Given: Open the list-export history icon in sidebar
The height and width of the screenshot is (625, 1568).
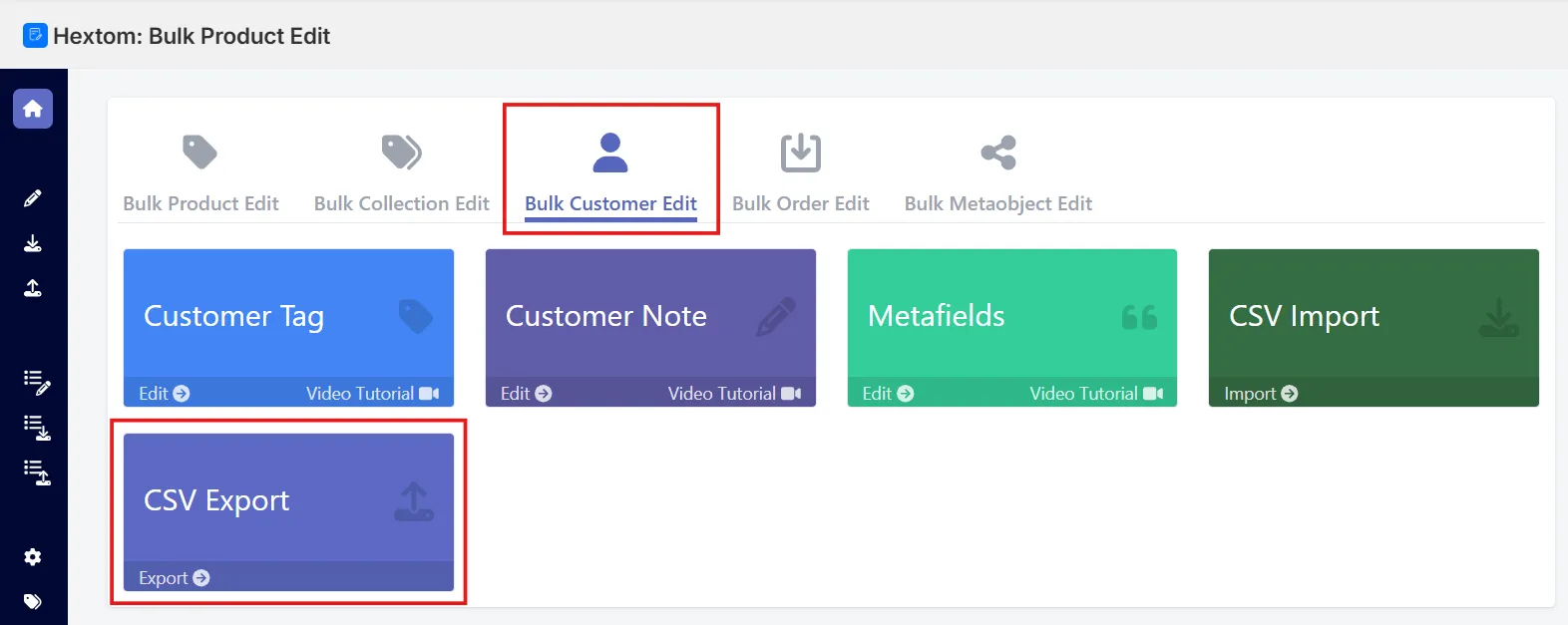Looking at the screenshot, I should tap(37, 472).
